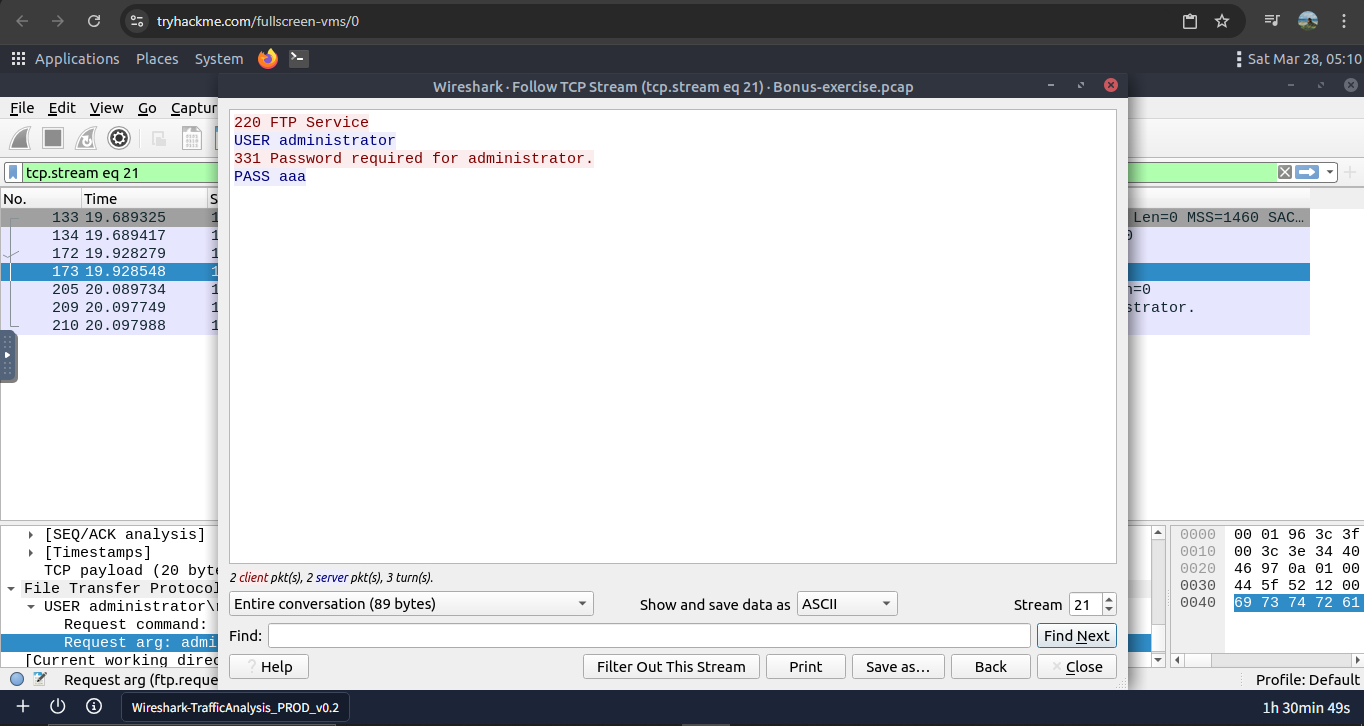Expand the SEQ/ACK analysis node
This screenshot has width=1364, height=726.
coord(31,535)
